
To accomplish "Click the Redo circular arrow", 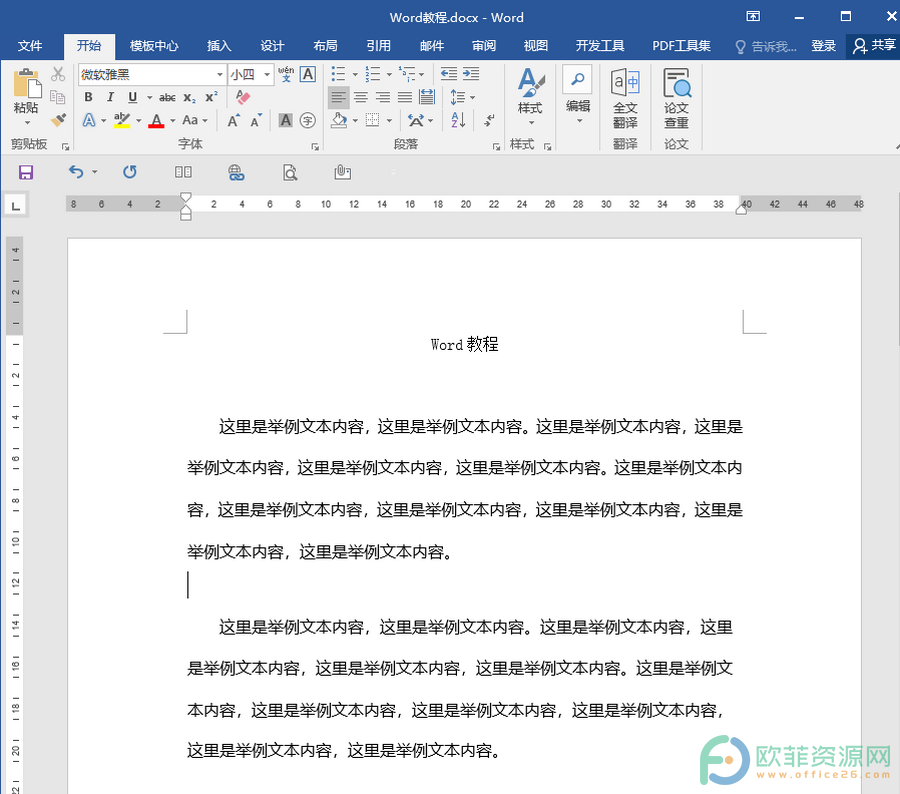I will pyautogui.click(x=130, y=172).
